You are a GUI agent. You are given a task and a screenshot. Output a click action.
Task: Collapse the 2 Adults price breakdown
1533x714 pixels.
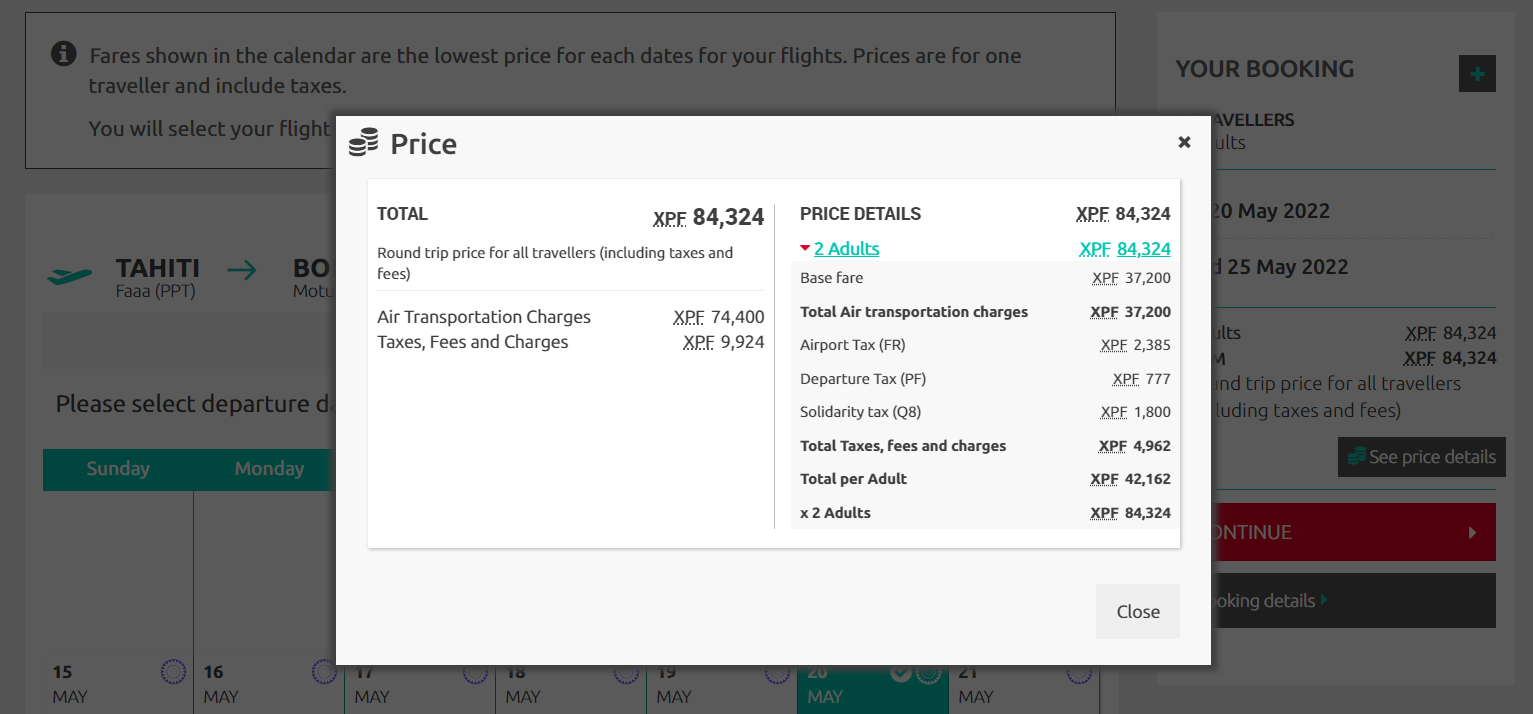[846, 249]
